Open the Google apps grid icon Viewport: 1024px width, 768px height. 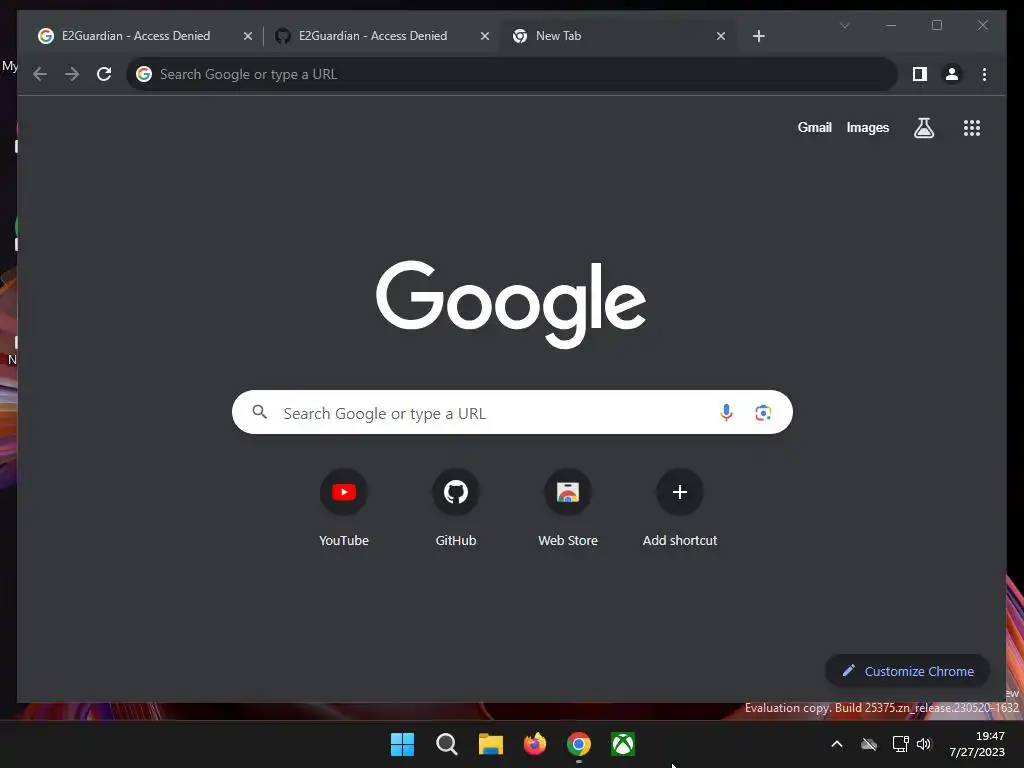coord(972,128)
